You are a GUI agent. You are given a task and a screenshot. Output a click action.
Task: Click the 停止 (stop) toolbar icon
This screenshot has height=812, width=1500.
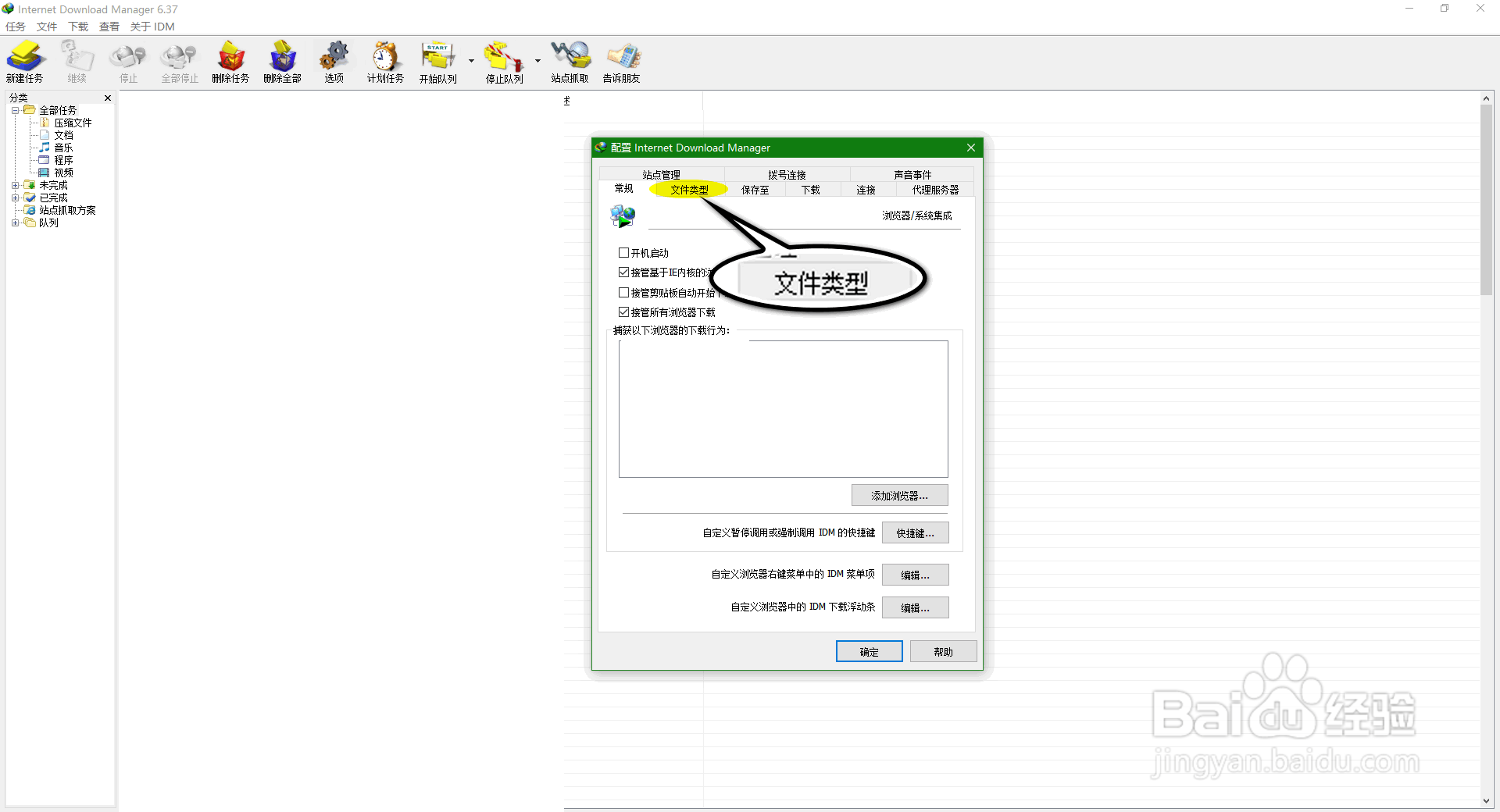128,62
